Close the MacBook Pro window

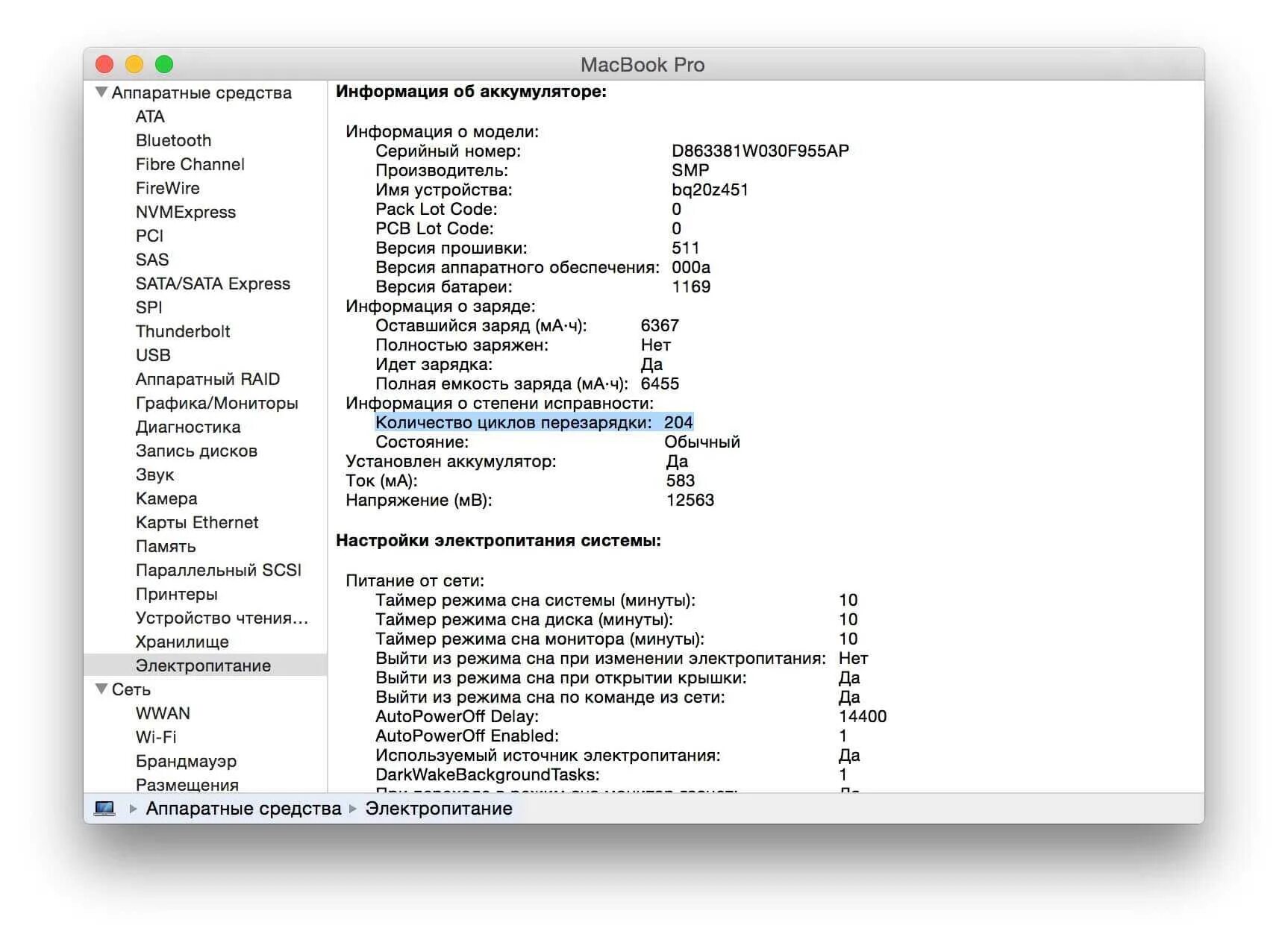pyautogui.click(x=104, y=64)
